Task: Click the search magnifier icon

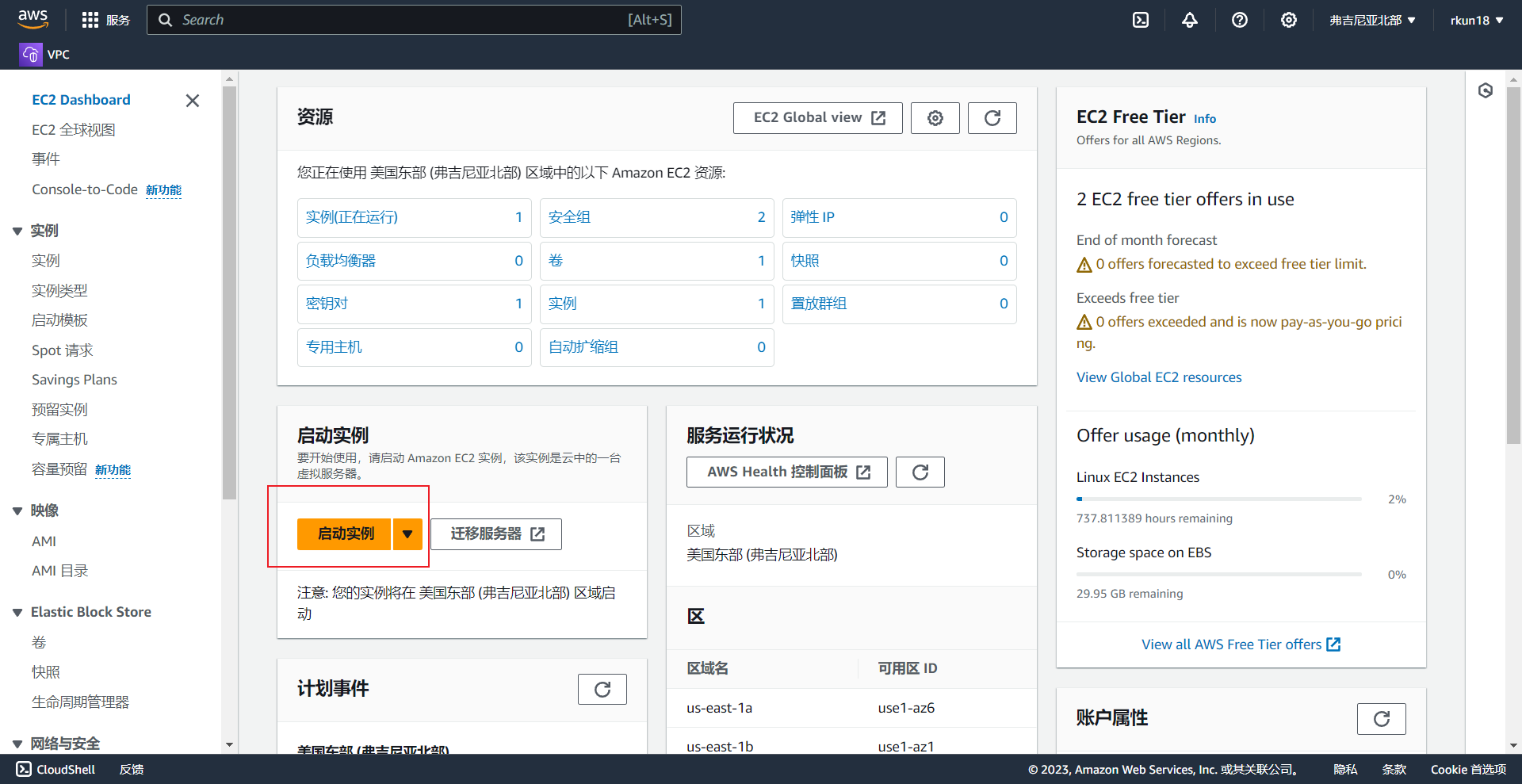Action: [x=165, y=20]
